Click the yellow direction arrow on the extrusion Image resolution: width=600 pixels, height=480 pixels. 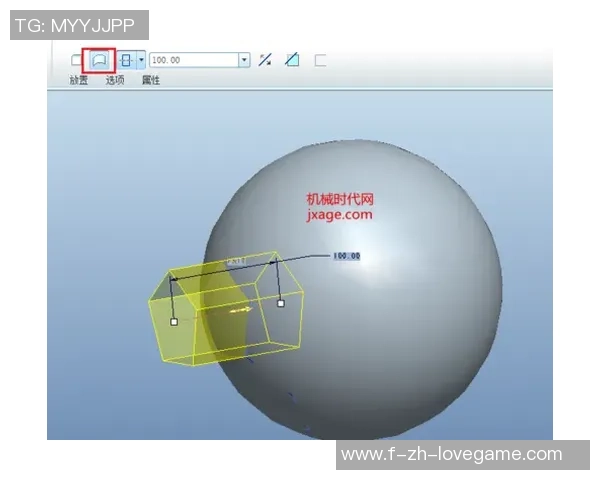[x=240, y=311]
